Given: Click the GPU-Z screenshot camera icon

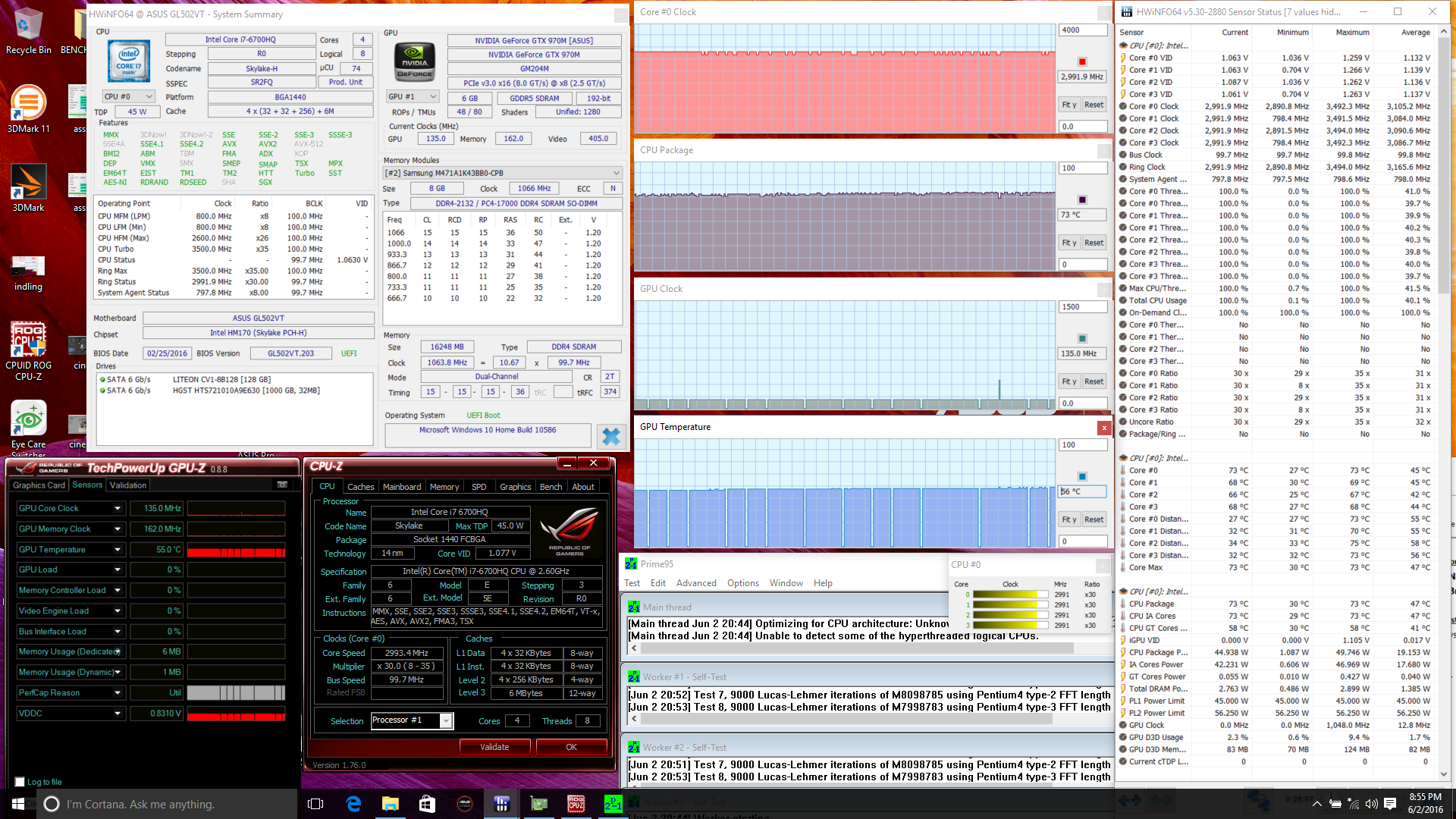Looking at the screenshot, I should click(x=282, y=485).
